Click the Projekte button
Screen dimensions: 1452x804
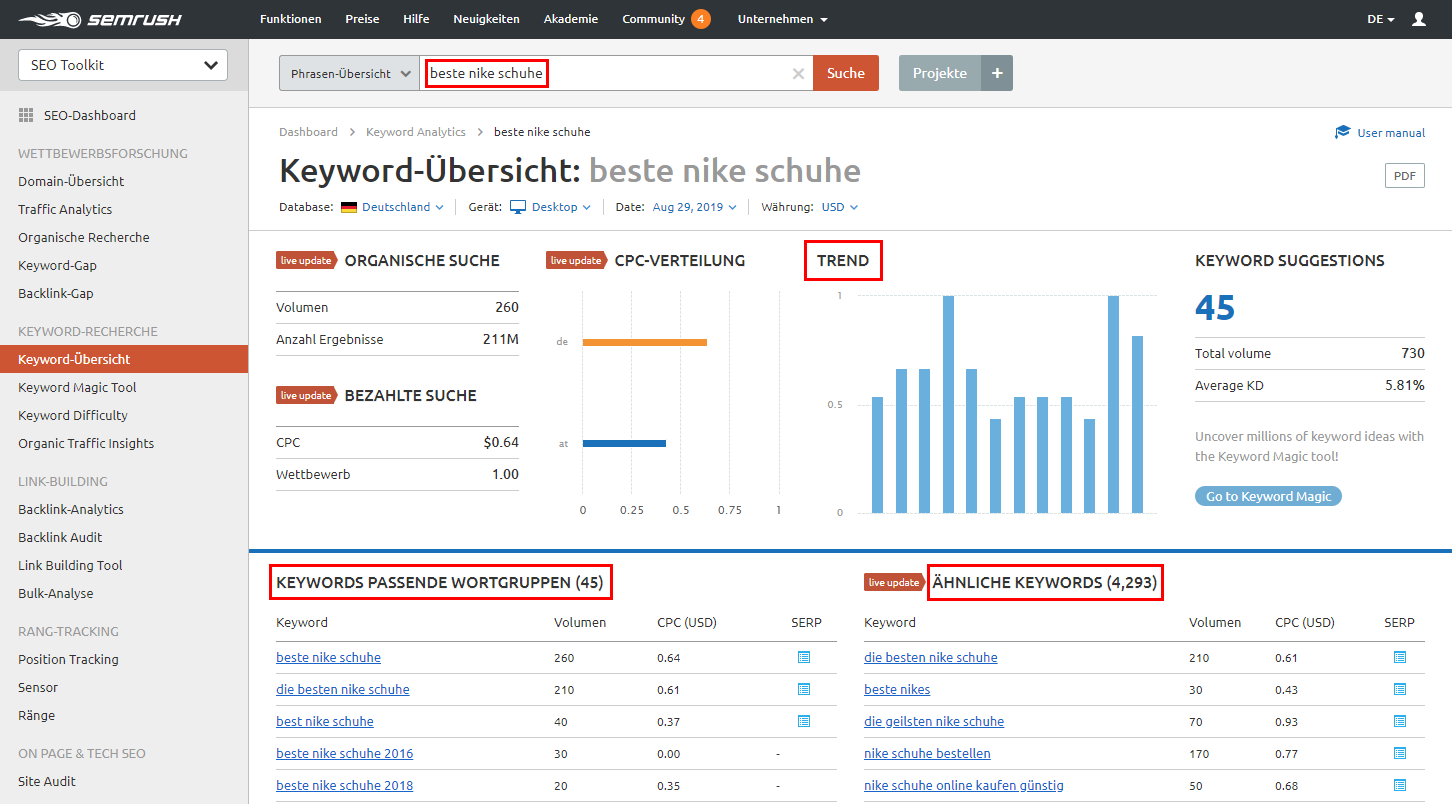click(940, 73)
